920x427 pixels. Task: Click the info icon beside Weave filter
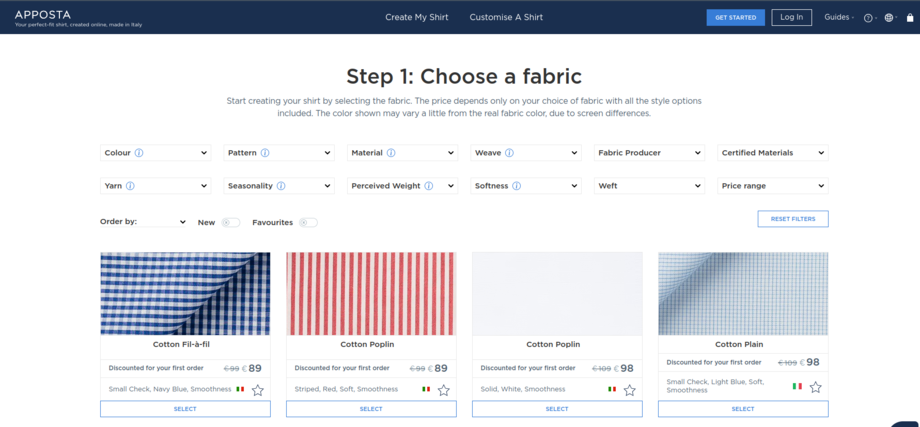click(510, 153)
